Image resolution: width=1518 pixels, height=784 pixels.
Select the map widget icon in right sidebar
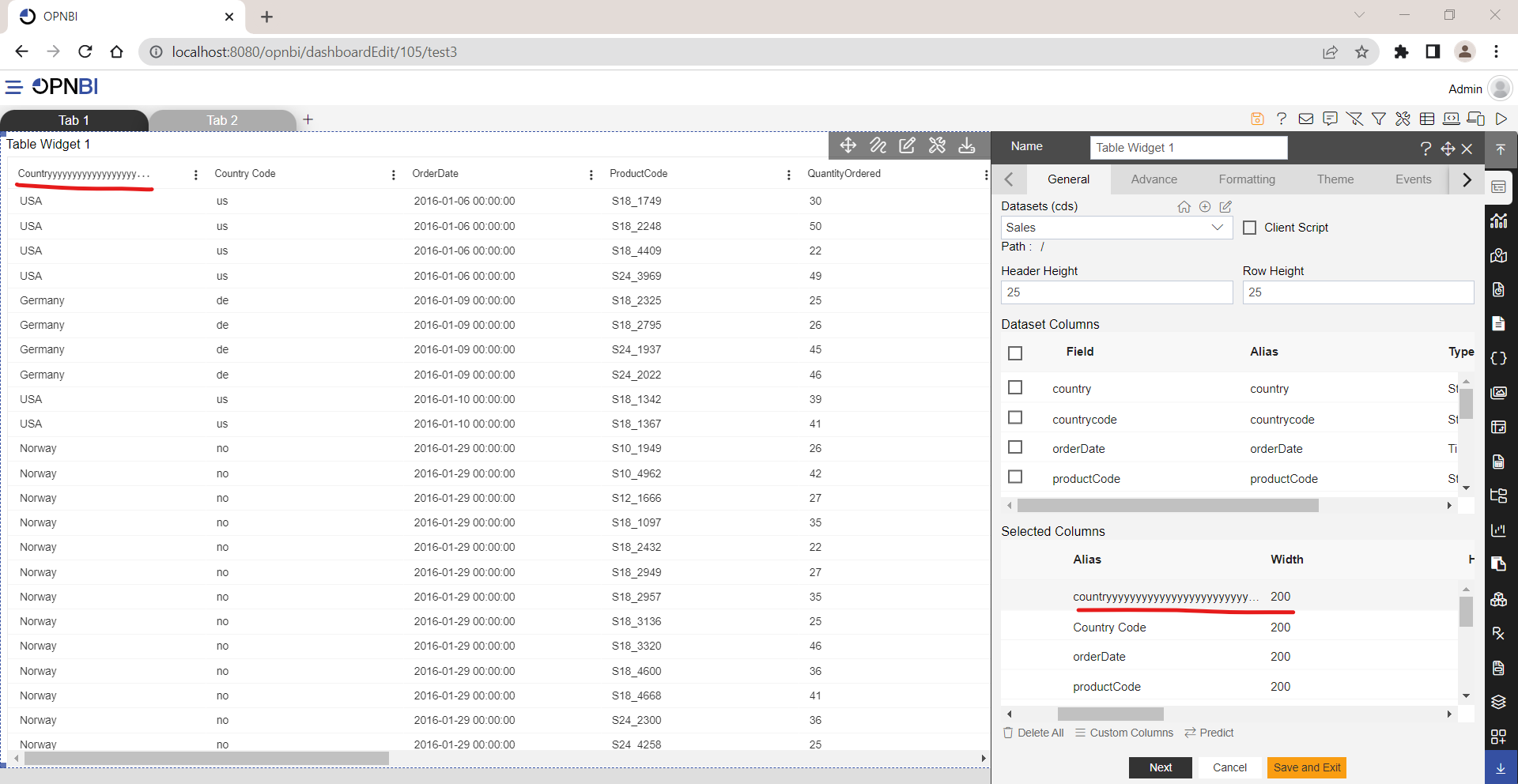point(1499,255)
